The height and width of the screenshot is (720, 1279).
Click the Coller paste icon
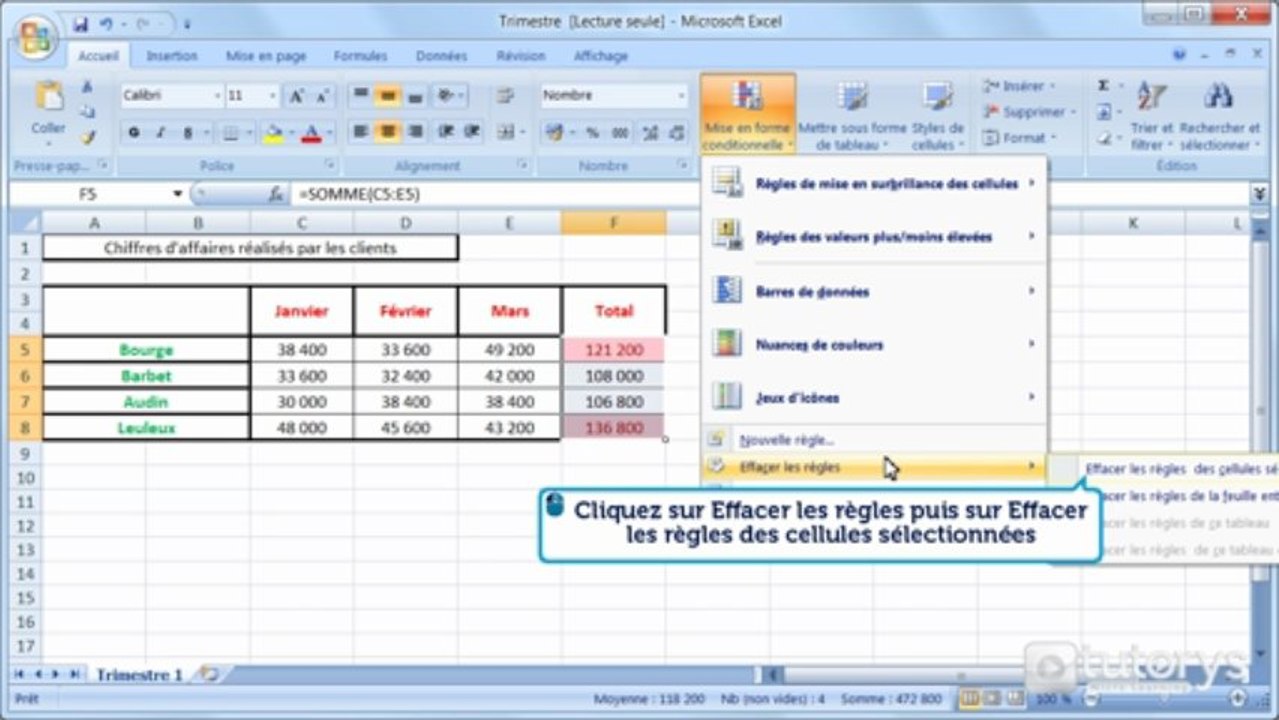[x=48, y=97]
